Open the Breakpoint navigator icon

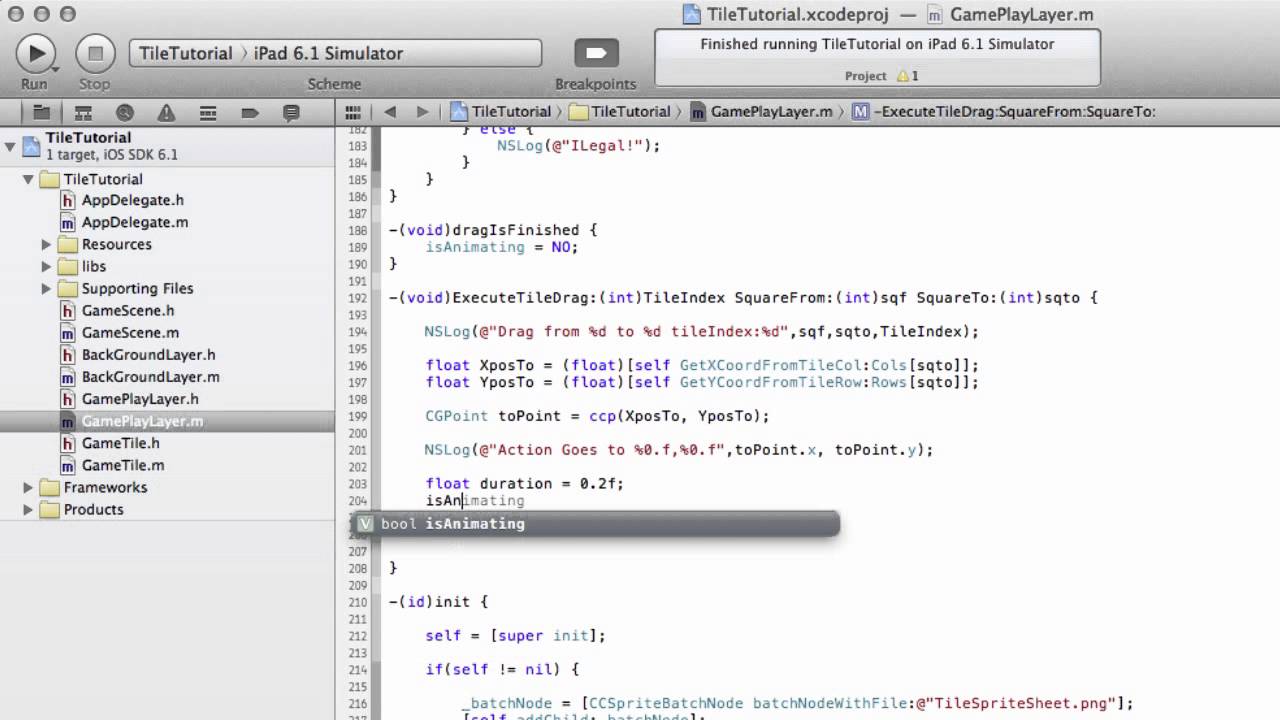click(x=249, y=112)
